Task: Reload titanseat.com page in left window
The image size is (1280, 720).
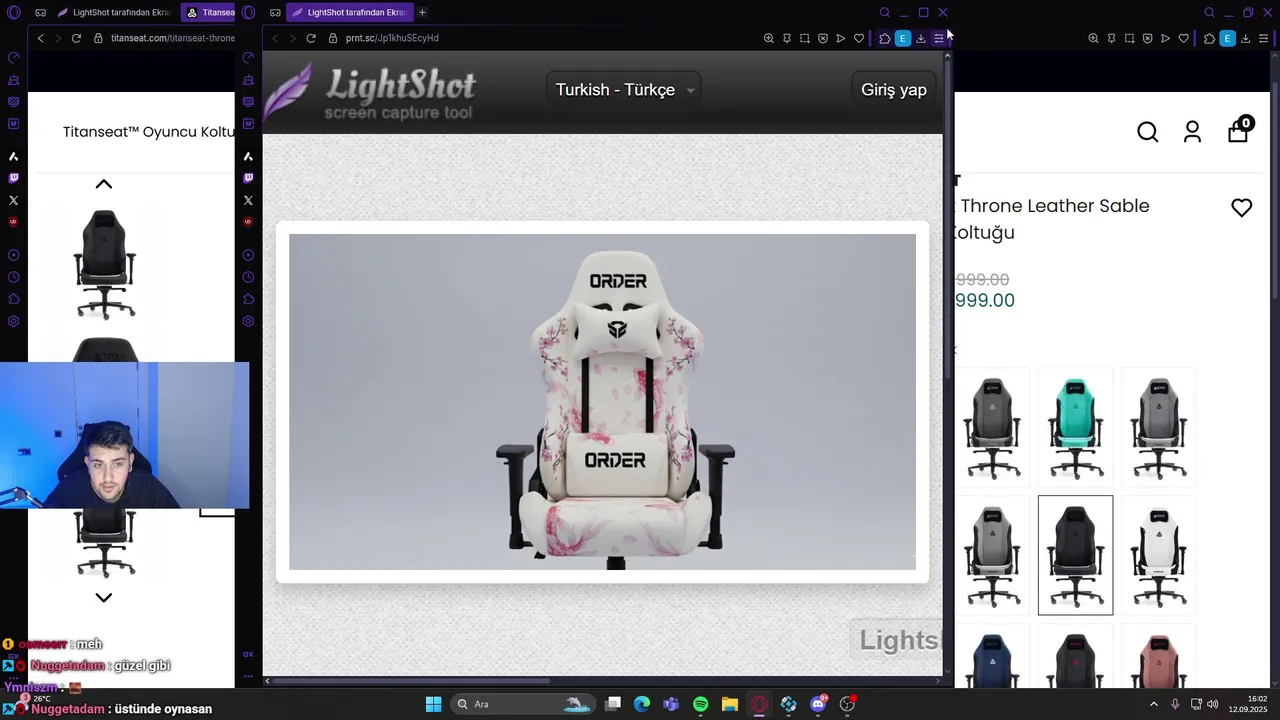Action: pos(76,38)
